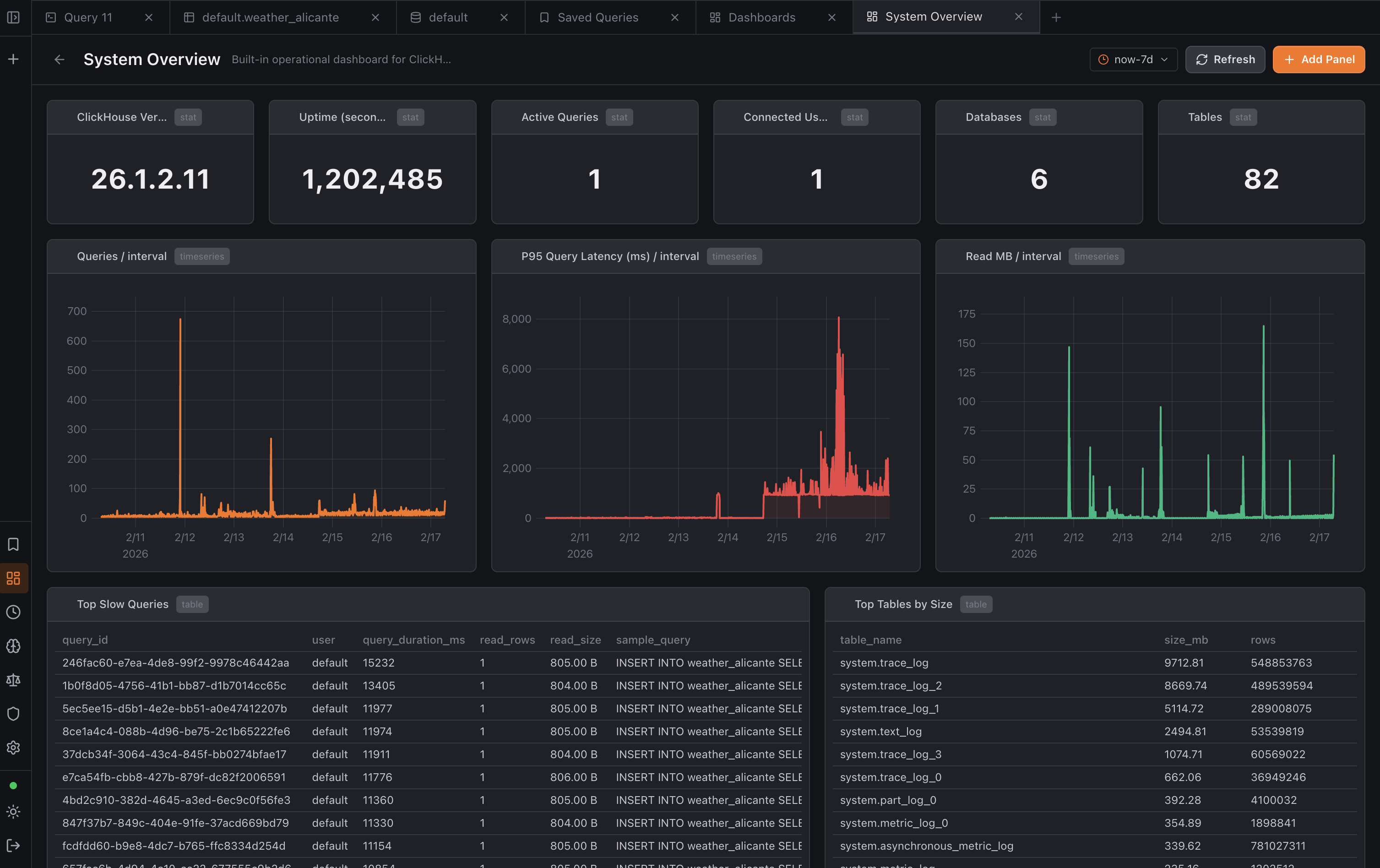The width and height of the screenshot is (1380, 868).
Task: Click the Refresh button
Action: (1225, 59)
